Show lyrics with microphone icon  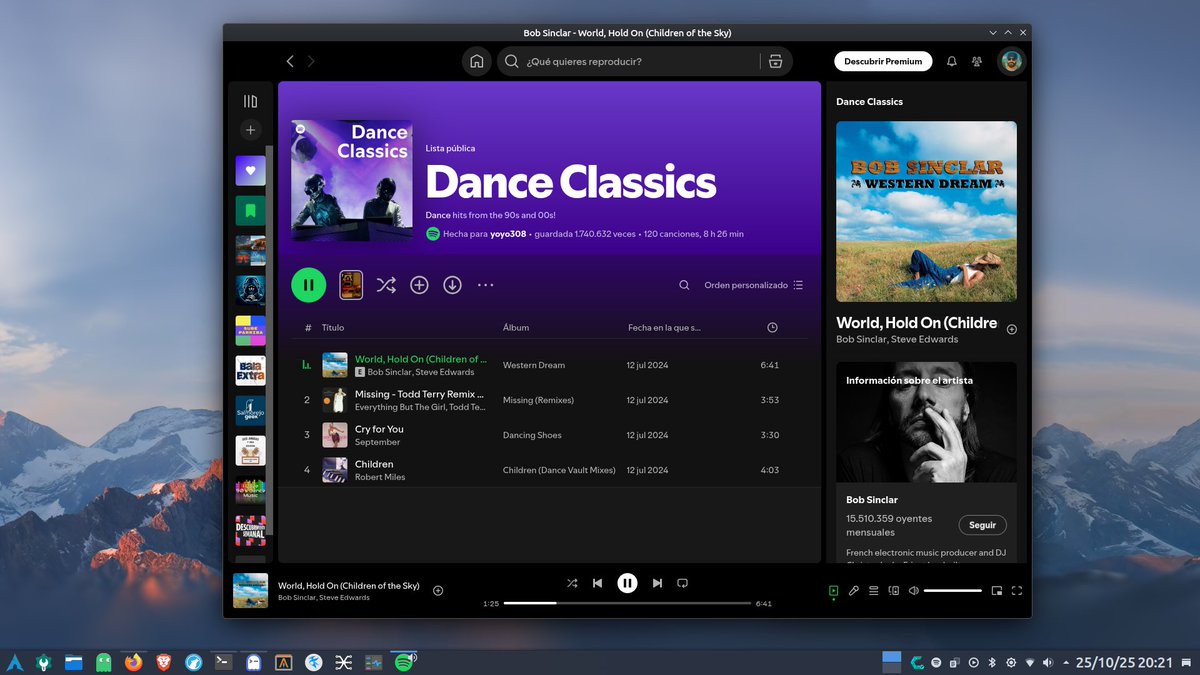[854, 591]
